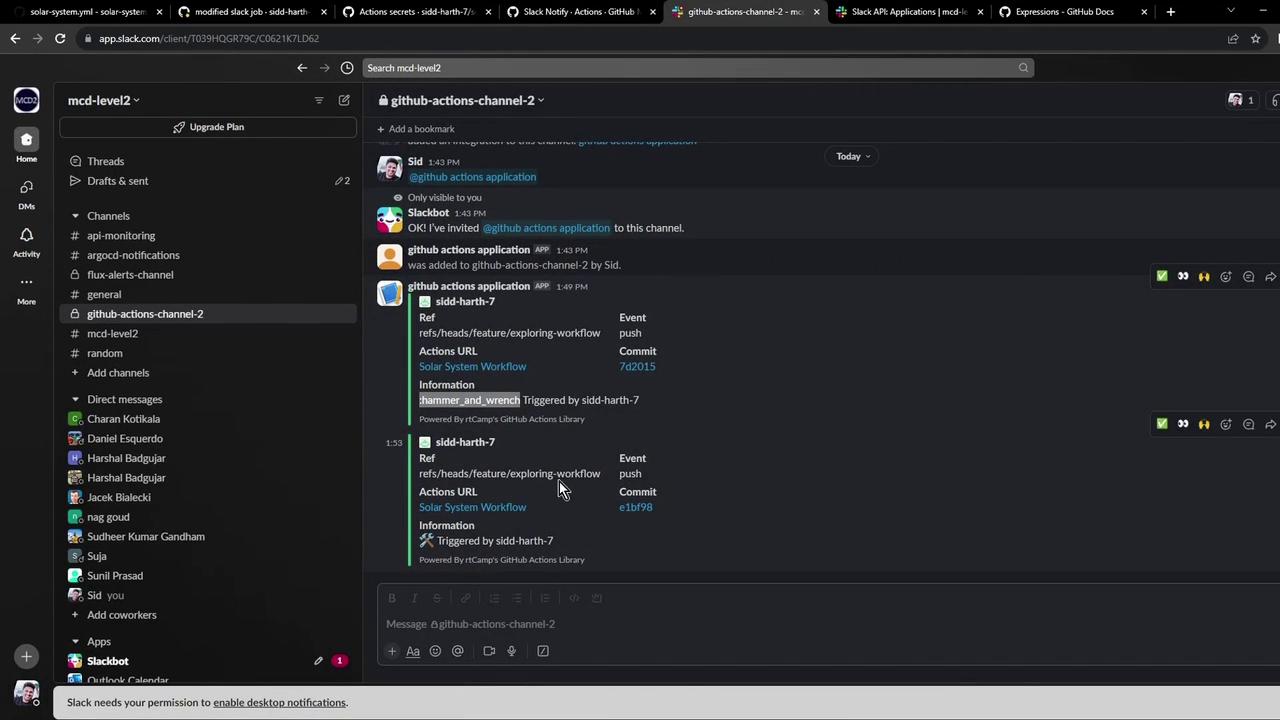The height and width of the screenshot is (720, 1280).
Task: Open the emoji picker in message composer
Action: 435,651
